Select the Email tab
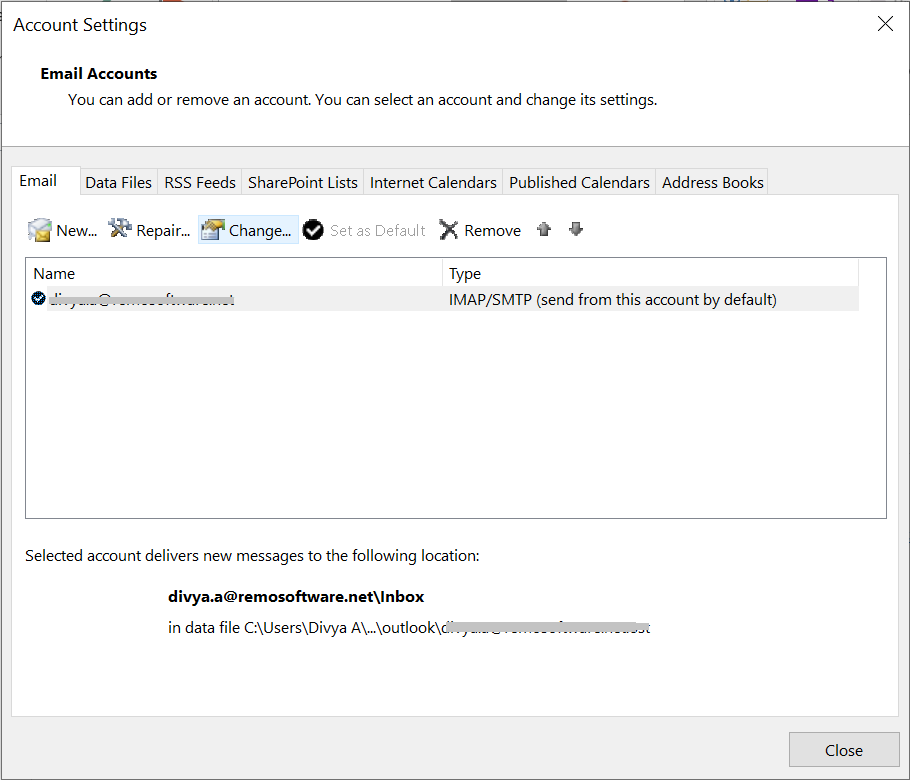910x780 pixels. pyautogui.click(x=38, y=181)
